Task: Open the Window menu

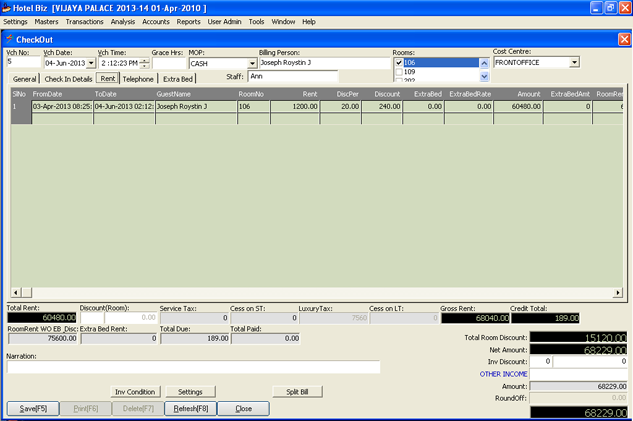Action: (x=283, y=22)
